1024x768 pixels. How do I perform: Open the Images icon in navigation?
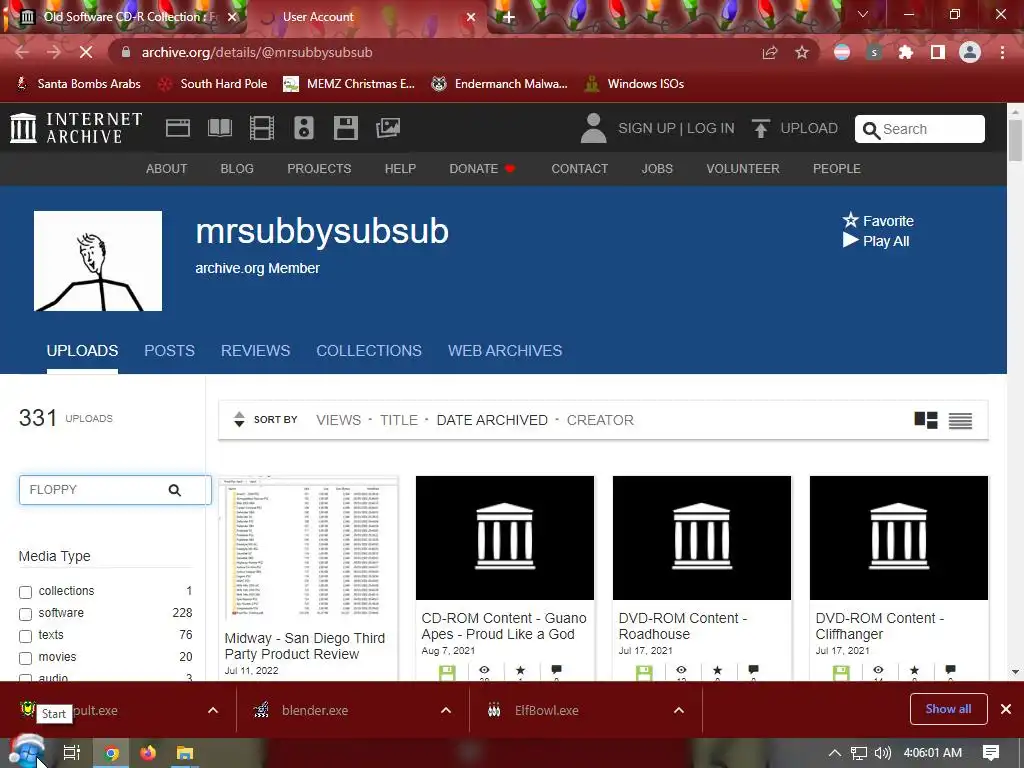(x=388, y=128)
